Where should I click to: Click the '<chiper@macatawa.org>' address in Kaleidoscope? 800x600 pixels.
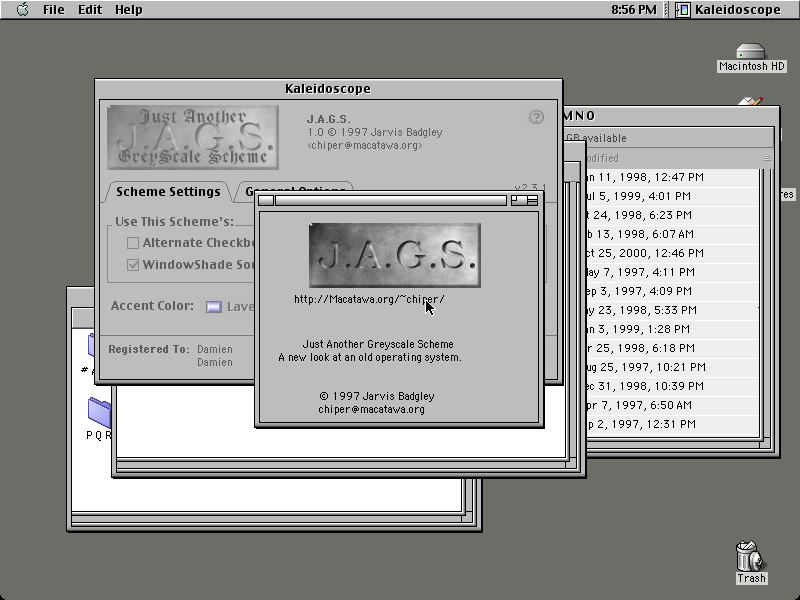pos(365,146)
